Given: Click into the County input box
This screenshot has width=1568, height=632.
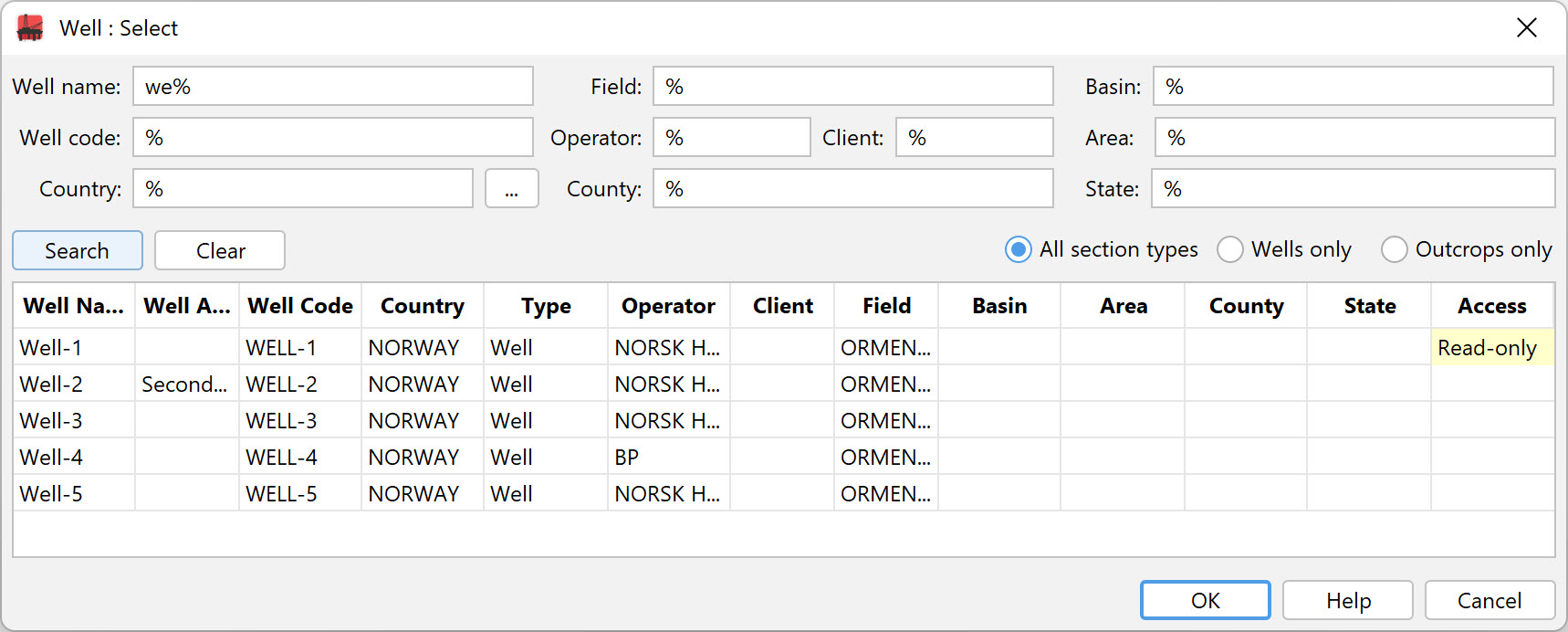Looking at the screenshot, I should coord(853,188).
